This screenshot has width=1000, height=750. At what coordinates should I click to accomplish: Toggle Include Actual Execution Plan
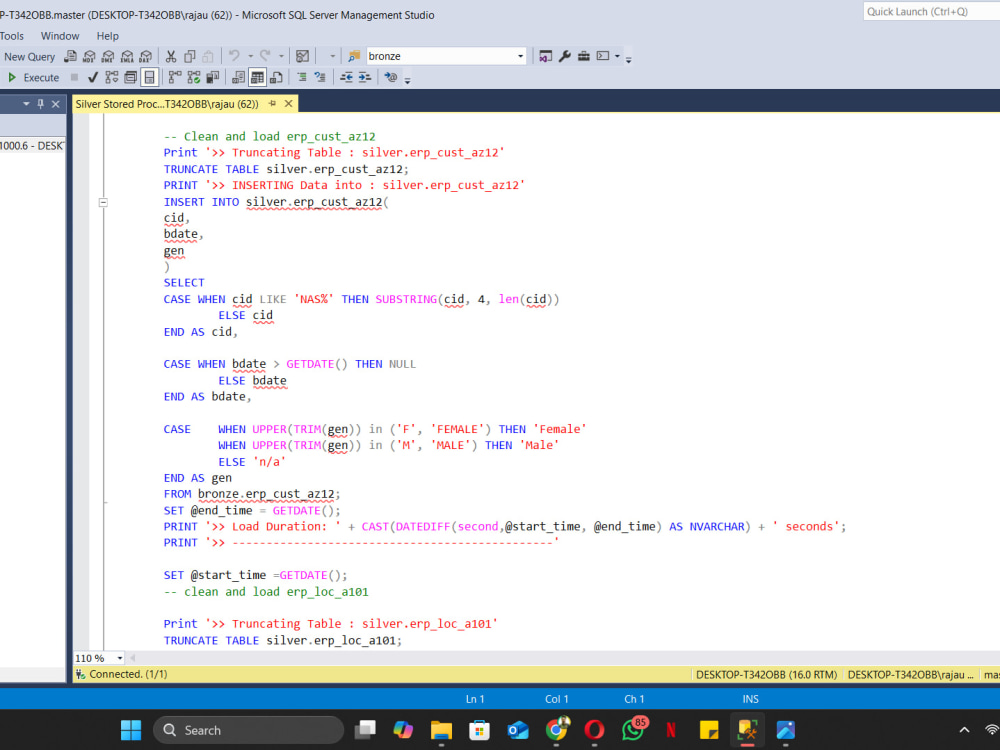click(x=175, y=77)
